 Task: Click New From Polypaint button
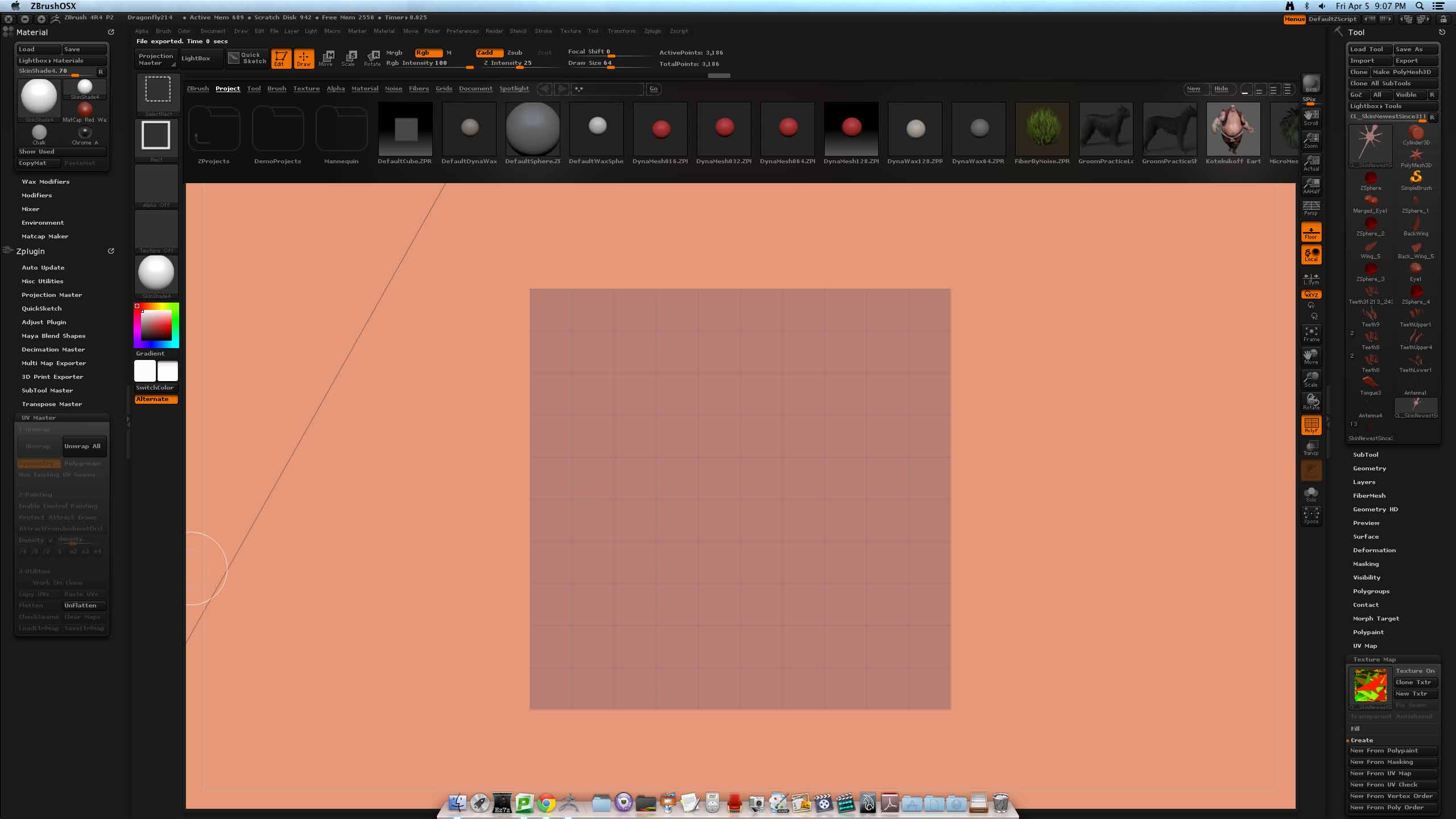(1392, 751)
